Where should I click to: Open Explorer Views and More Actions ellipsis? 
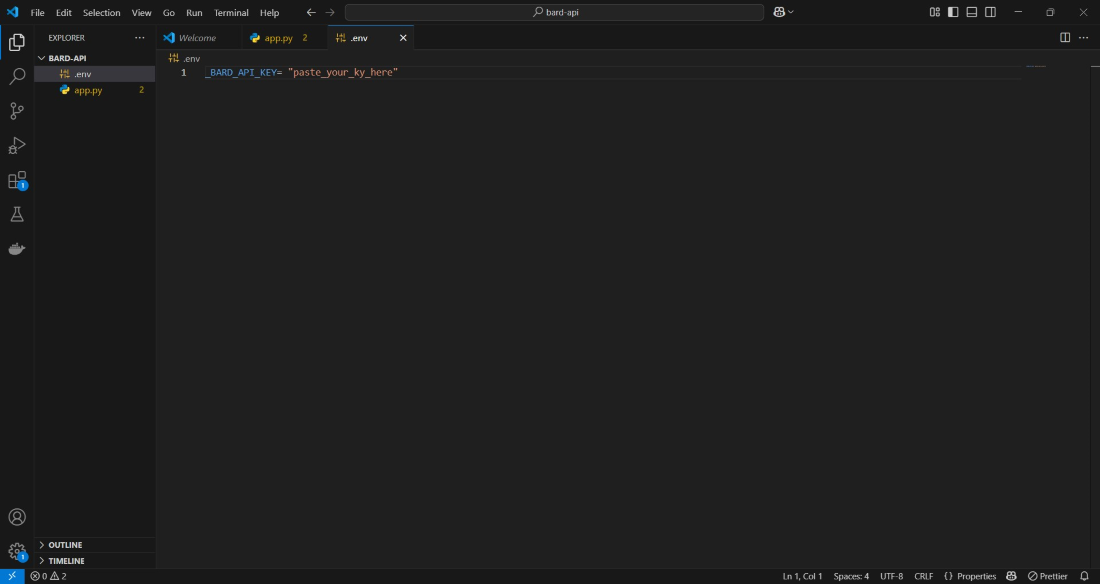pyautogui.click(x=140, y=38)
